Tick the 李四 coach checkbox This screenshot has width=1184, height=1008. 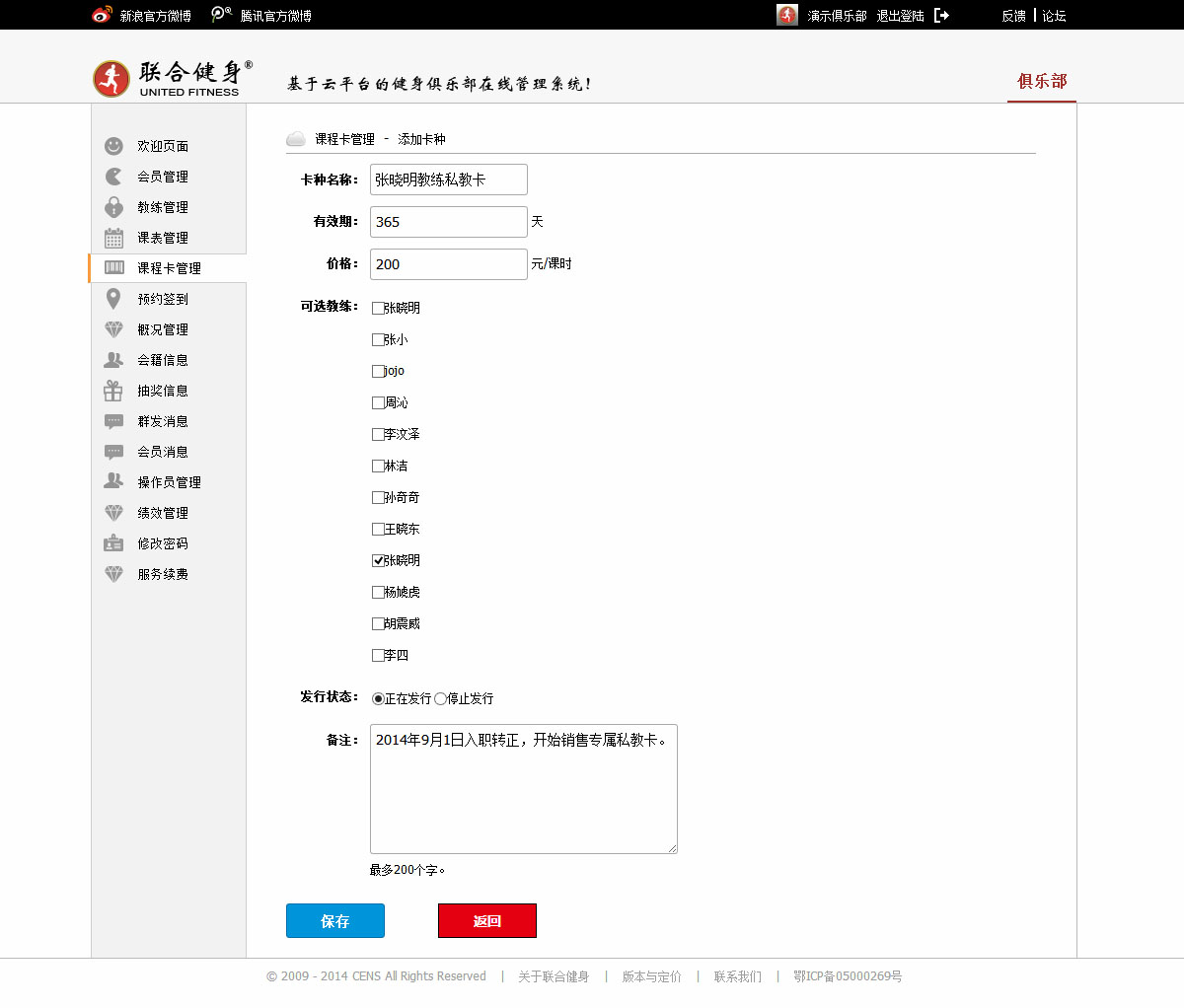click(x=378, y=655)
